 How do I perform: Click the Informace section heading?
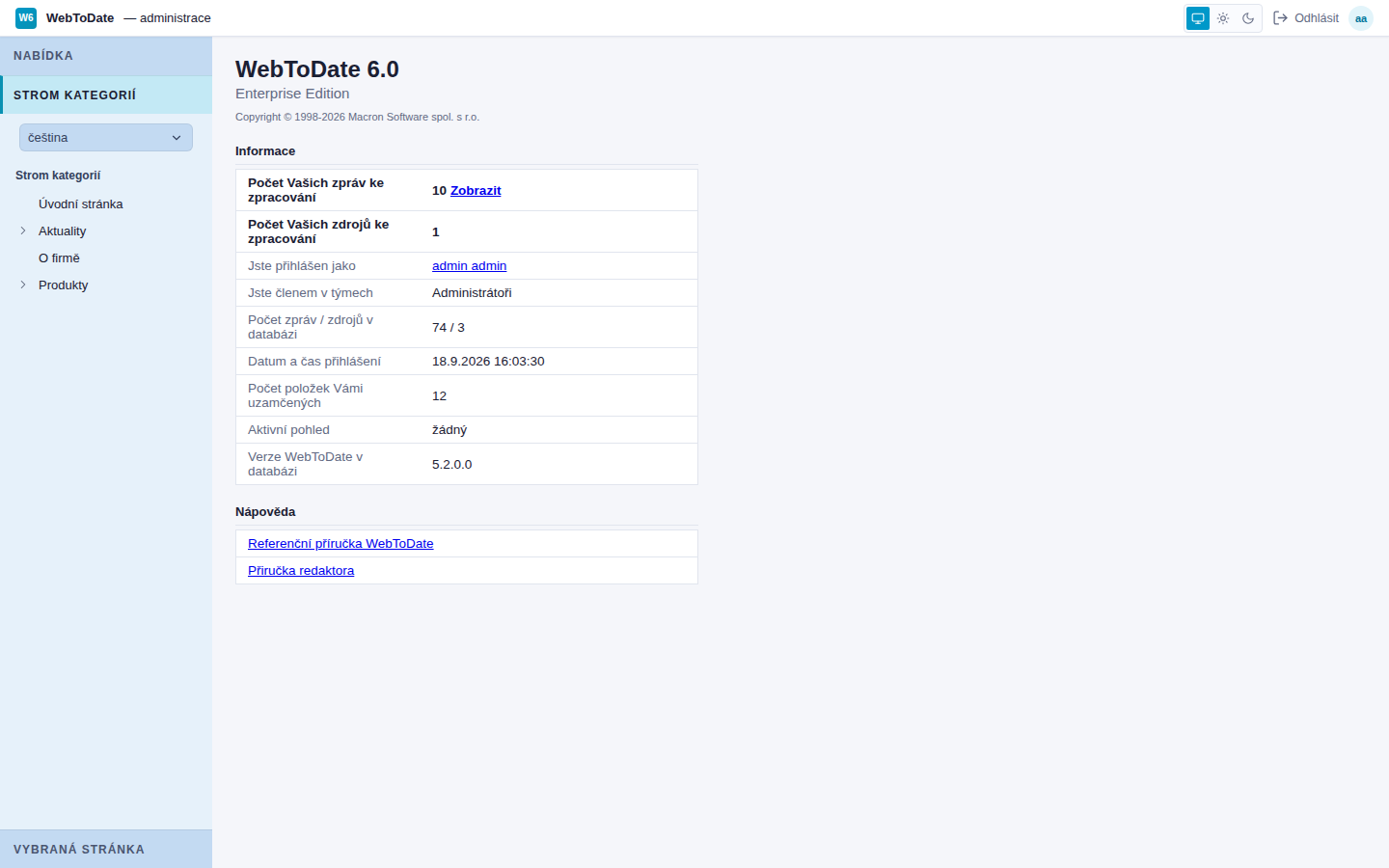point(265,151)
